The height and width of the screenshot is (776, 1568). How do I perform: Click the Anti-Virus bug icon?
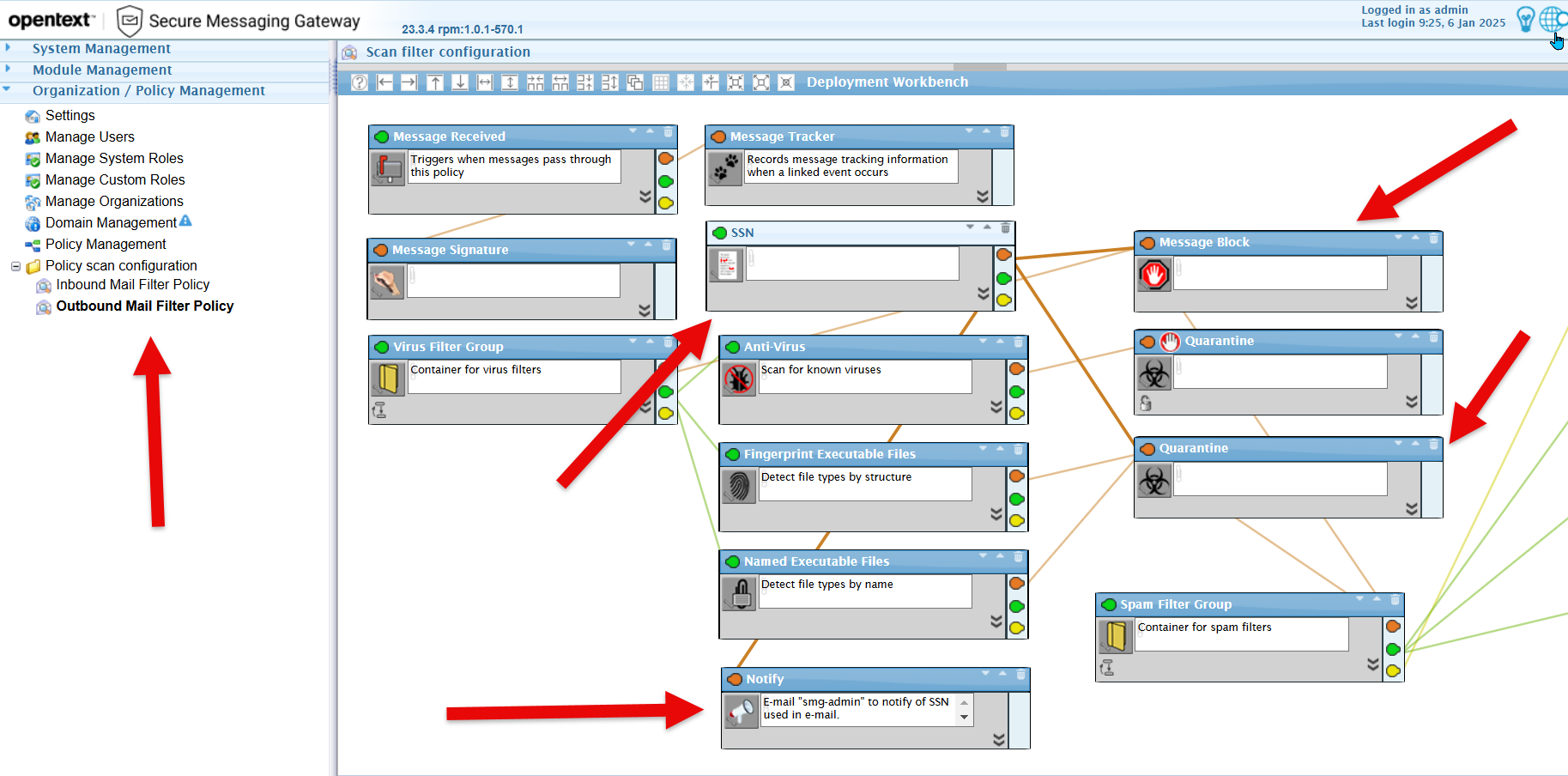tap(738, 379)
